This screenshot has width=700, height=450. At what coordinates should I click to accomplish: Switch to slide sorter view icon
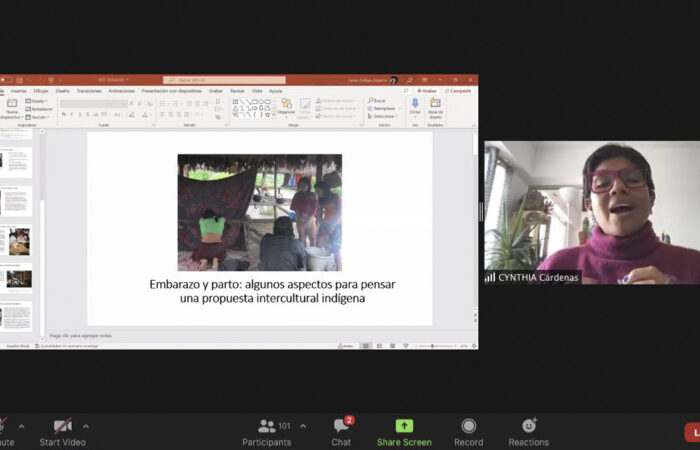379,346
